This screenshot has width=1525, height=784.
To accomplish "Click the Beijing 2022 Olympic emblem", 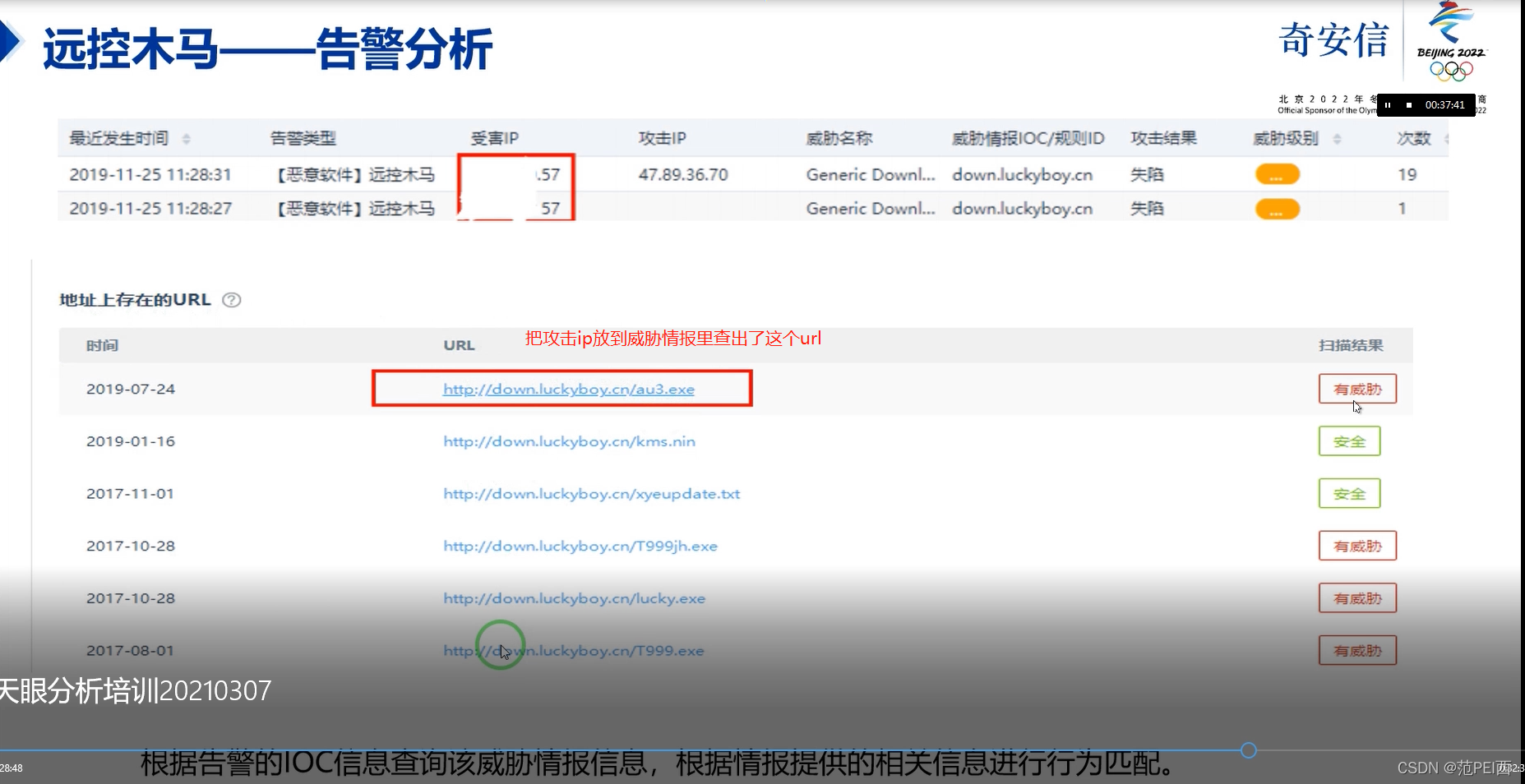I will (x=1451, y=41).
